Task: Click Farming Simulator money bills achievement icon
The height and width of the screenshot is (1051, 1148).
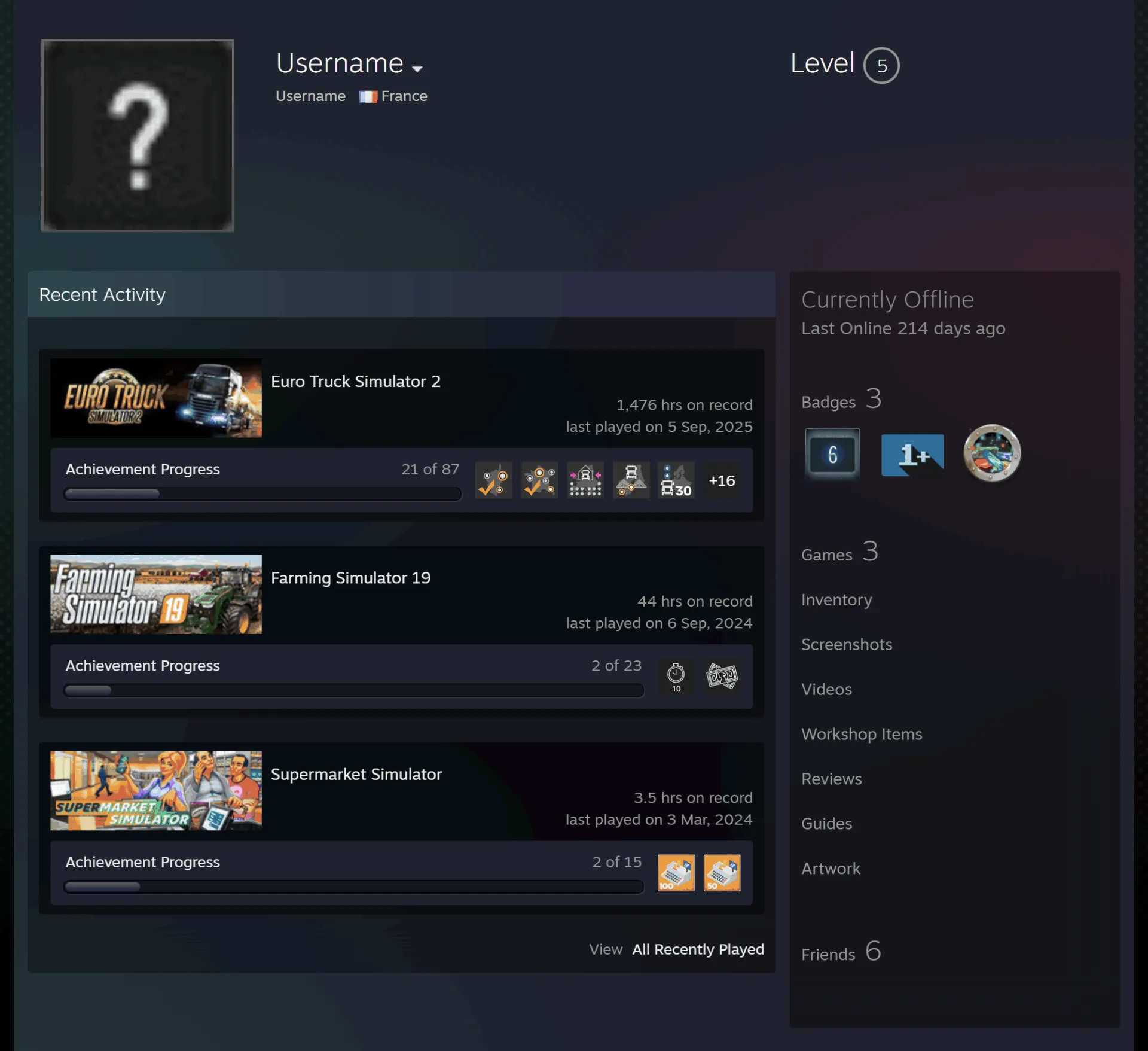Action: point(722,677)
